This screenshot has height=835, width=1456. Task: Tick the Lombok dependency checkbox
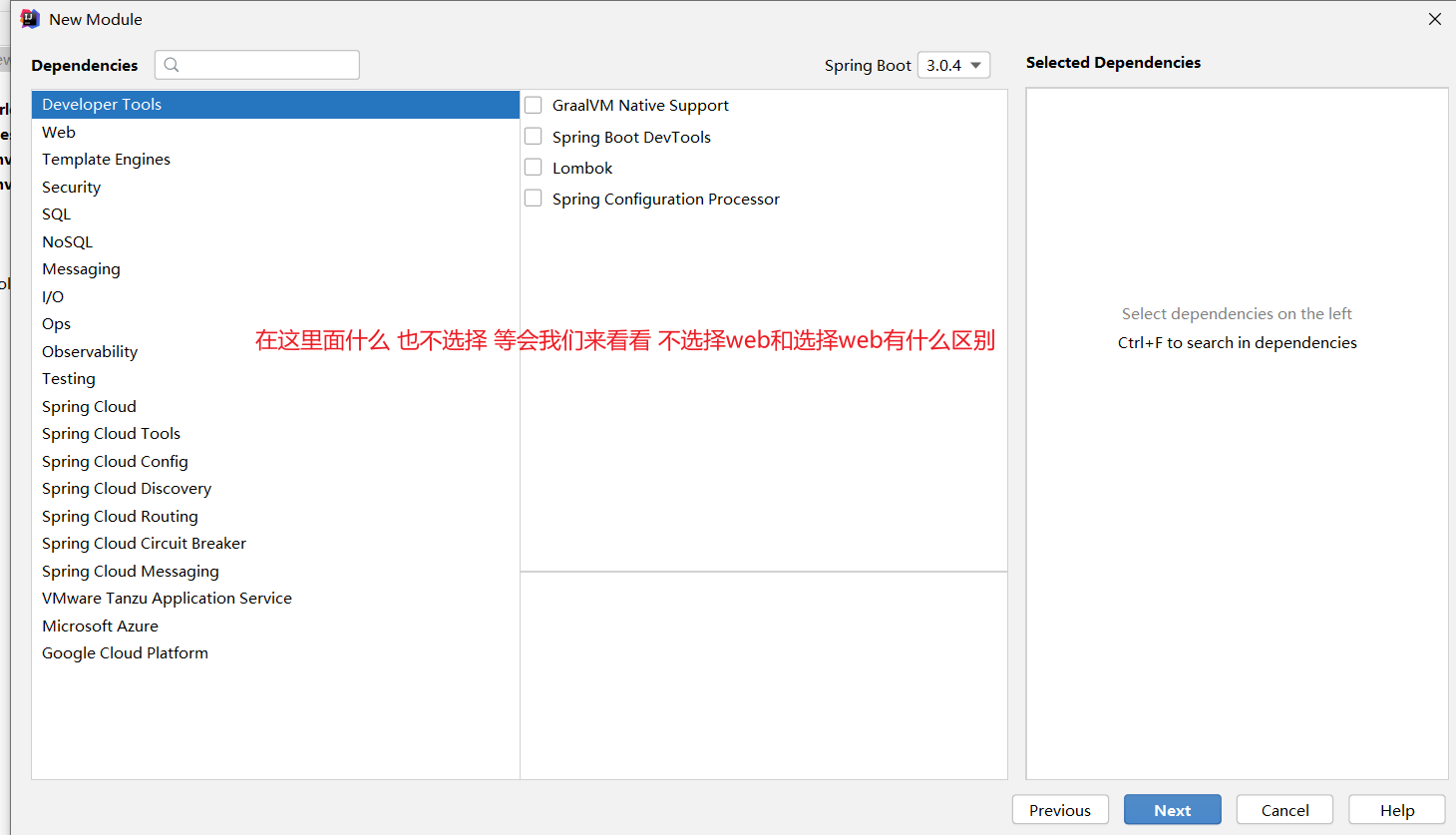[x=534, y=168]
